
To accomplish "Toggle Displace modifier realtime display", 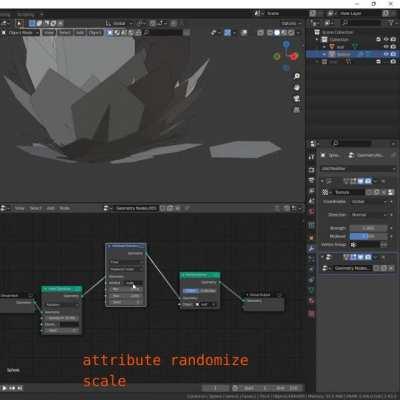I will point(360,181).
